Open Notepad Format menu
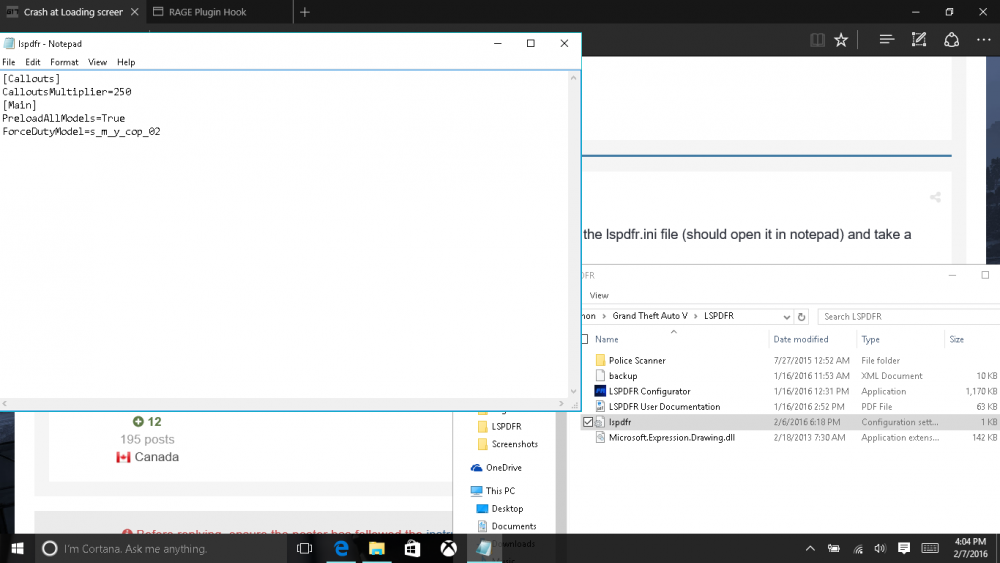 (64, 62)
